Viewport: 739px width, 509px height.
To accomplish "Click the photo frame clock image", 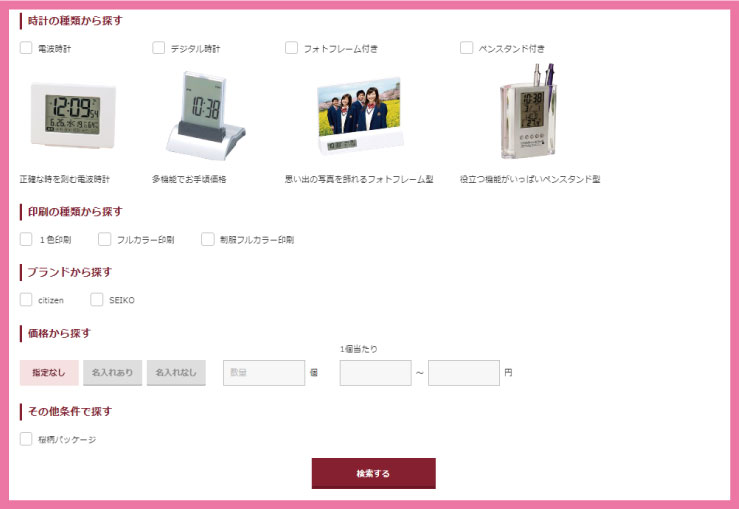I will click(360, 116).
